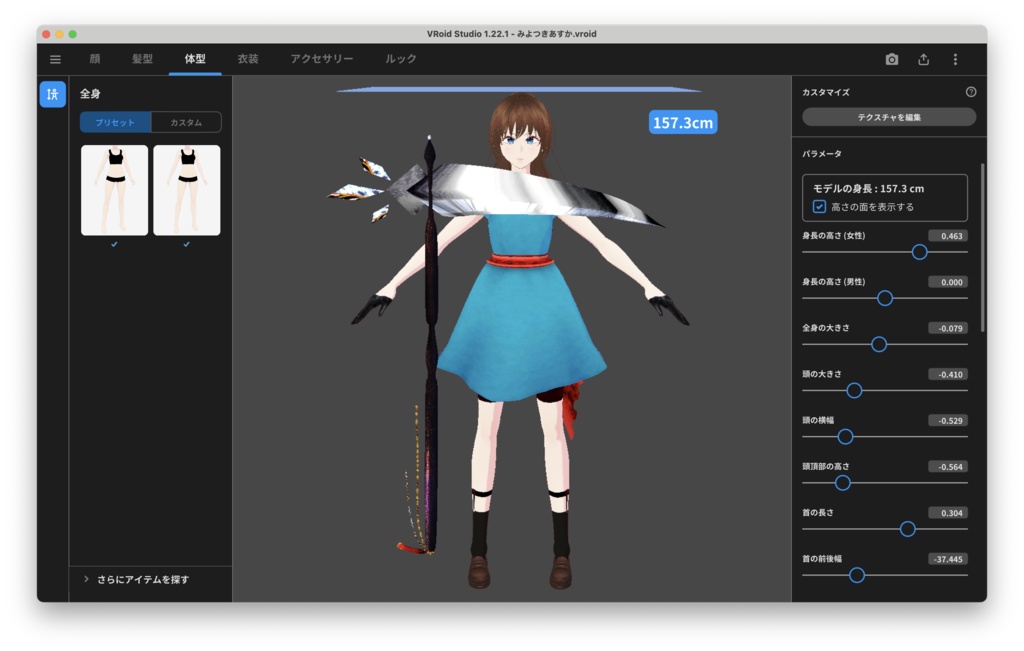Open the 衣装 tab

click(x=248, y=59)
